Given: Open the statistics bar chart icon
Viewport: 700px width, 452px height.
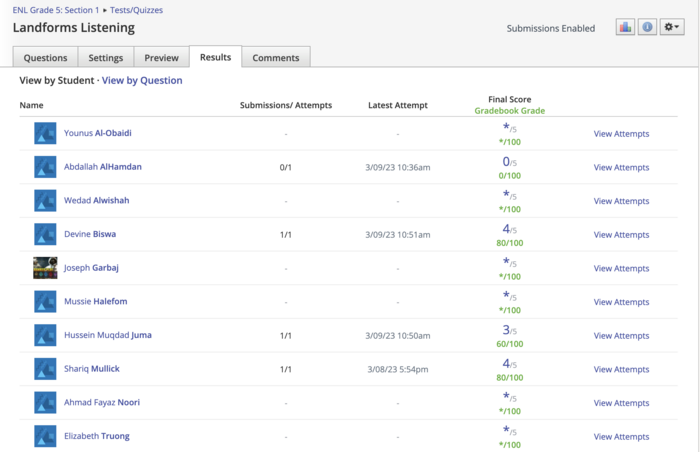Looking at the screenshot, I should coord(625,28).
